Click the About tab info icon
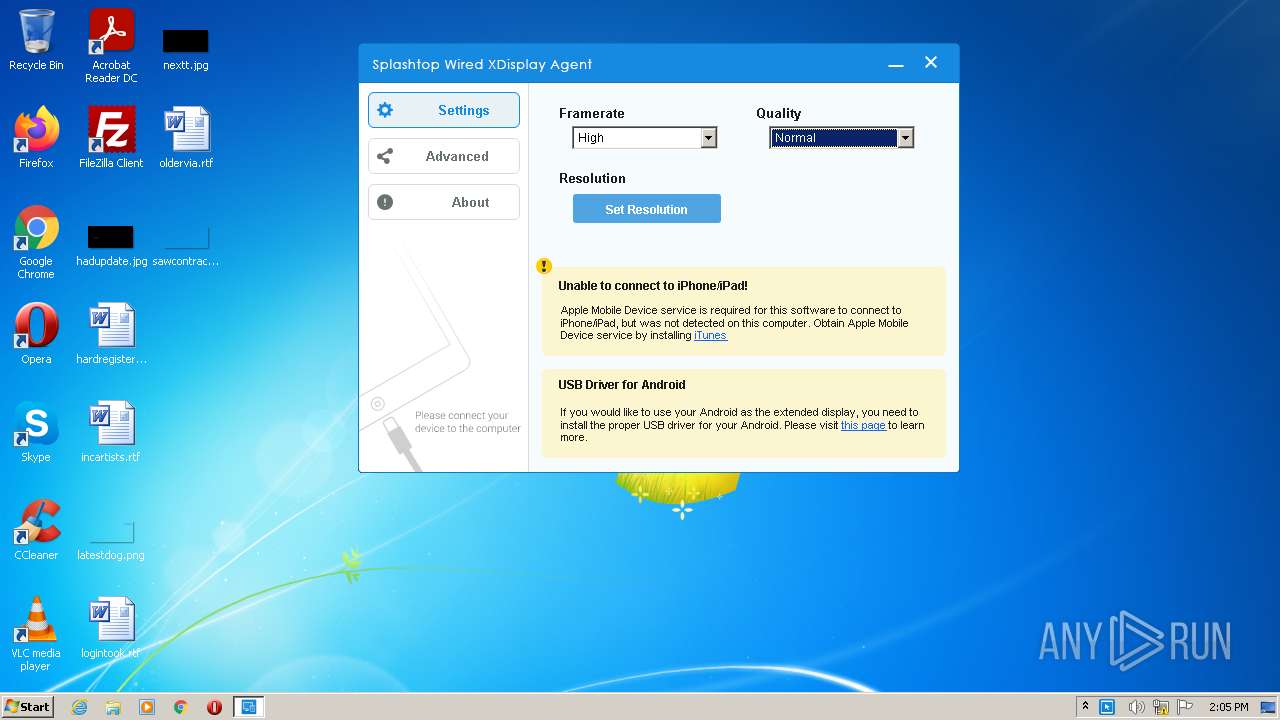1280x720 pixels. 385,202
